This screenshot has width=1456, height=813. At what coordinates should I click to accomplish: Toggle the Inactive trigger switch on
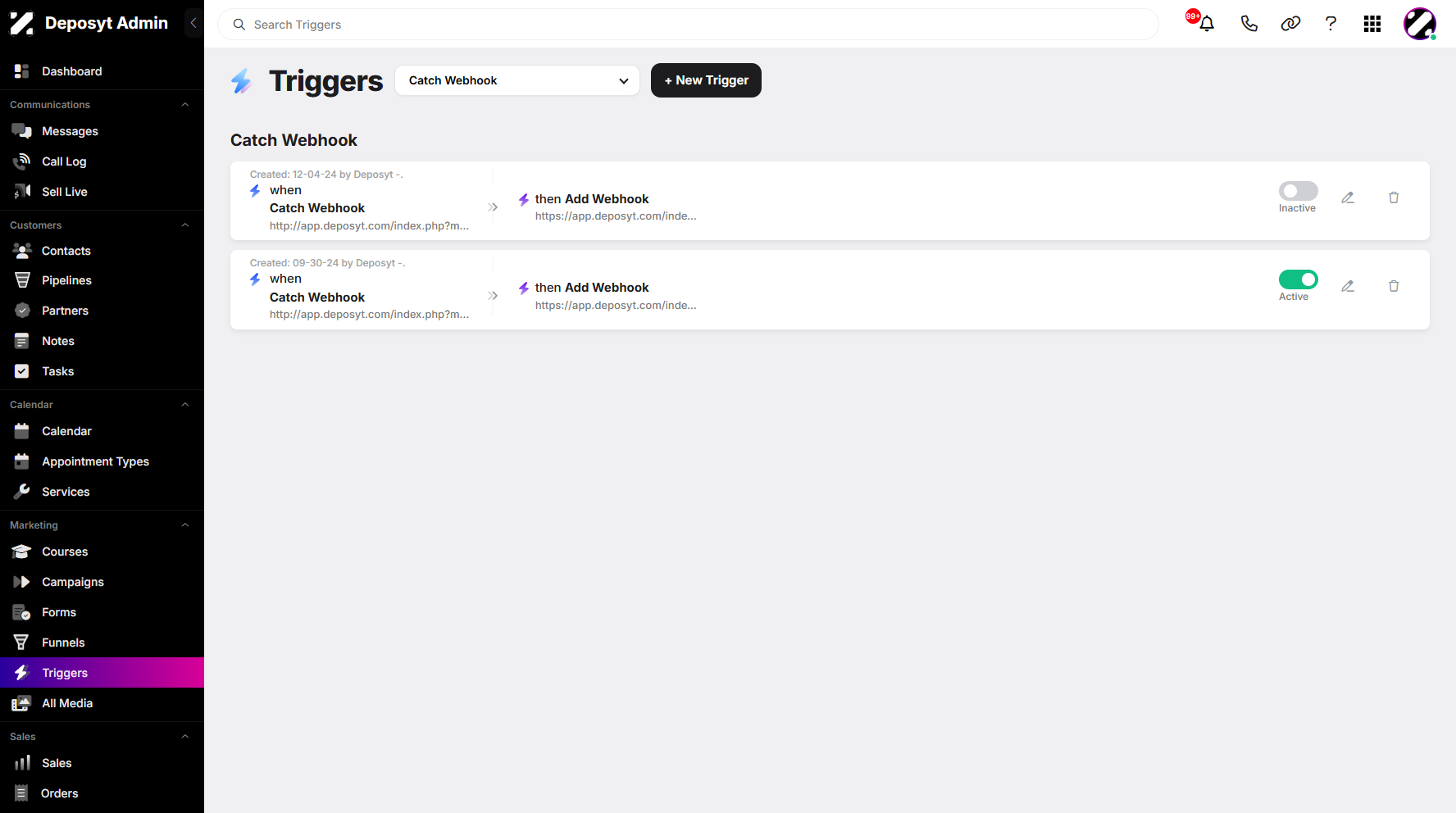coord(1299,191)
